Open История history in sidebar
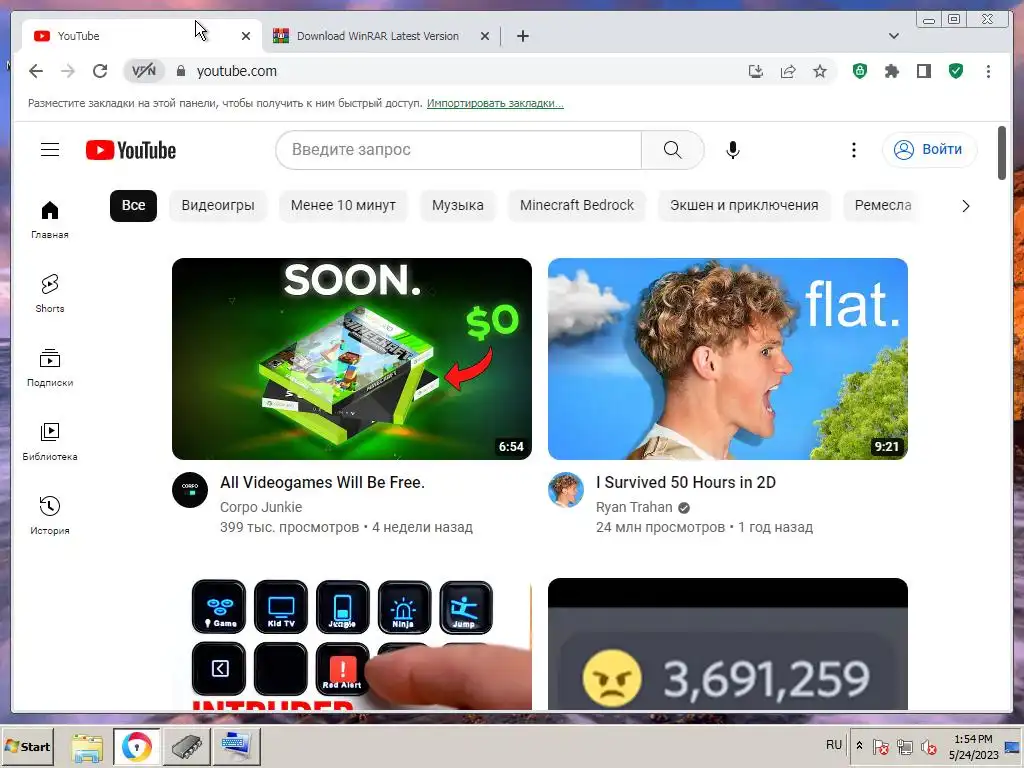This screenshot has height=768, width=1024. click(x=50, y=515)
